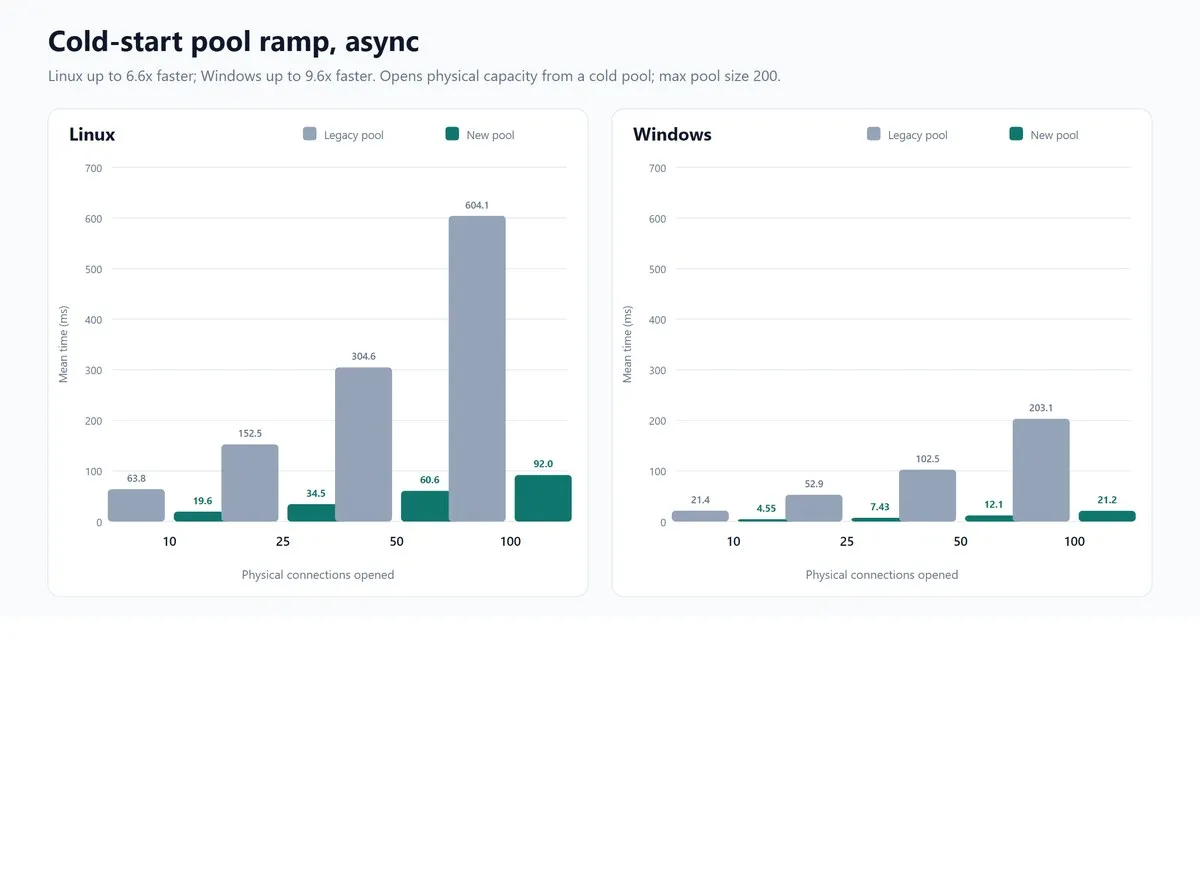Toggle Legacy pool label in Linux legend
The width and height of the screenshot is (1200, 896).
click(x=354, y=135)
